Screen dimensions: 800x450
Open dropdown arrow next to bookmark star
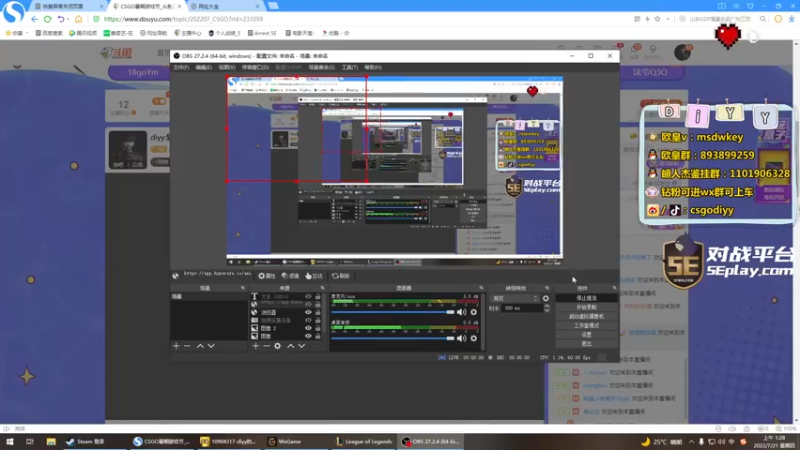click(x=667, y=19)
